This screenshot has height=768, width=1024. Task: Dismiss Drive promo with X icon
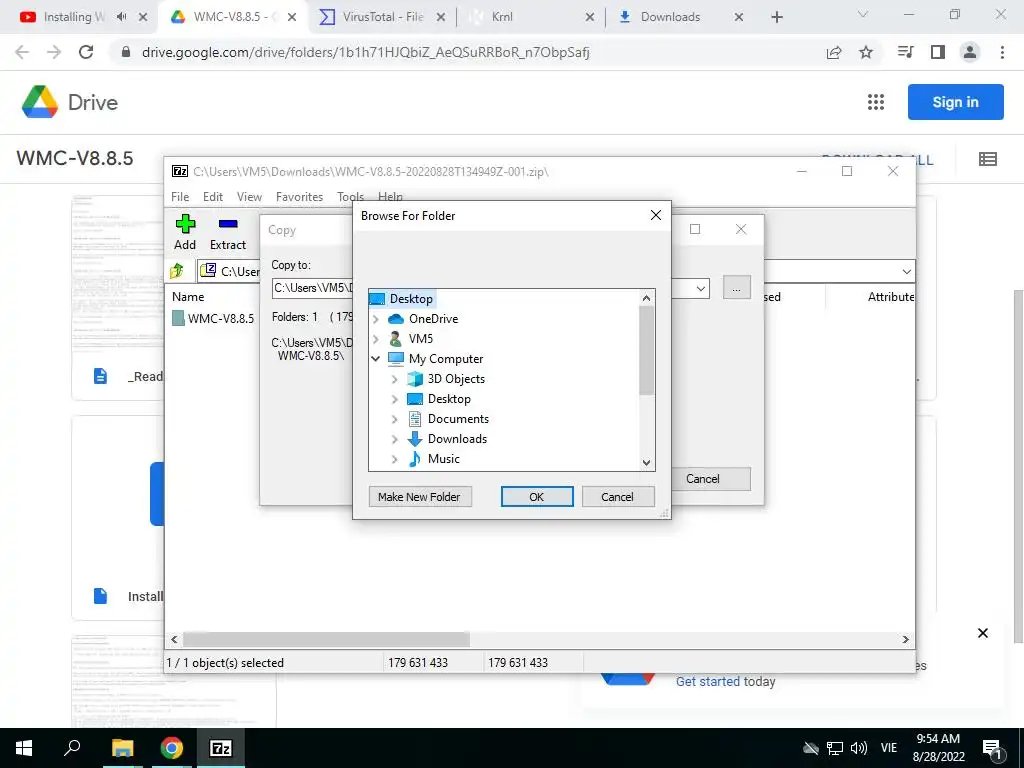coord(982,633)
